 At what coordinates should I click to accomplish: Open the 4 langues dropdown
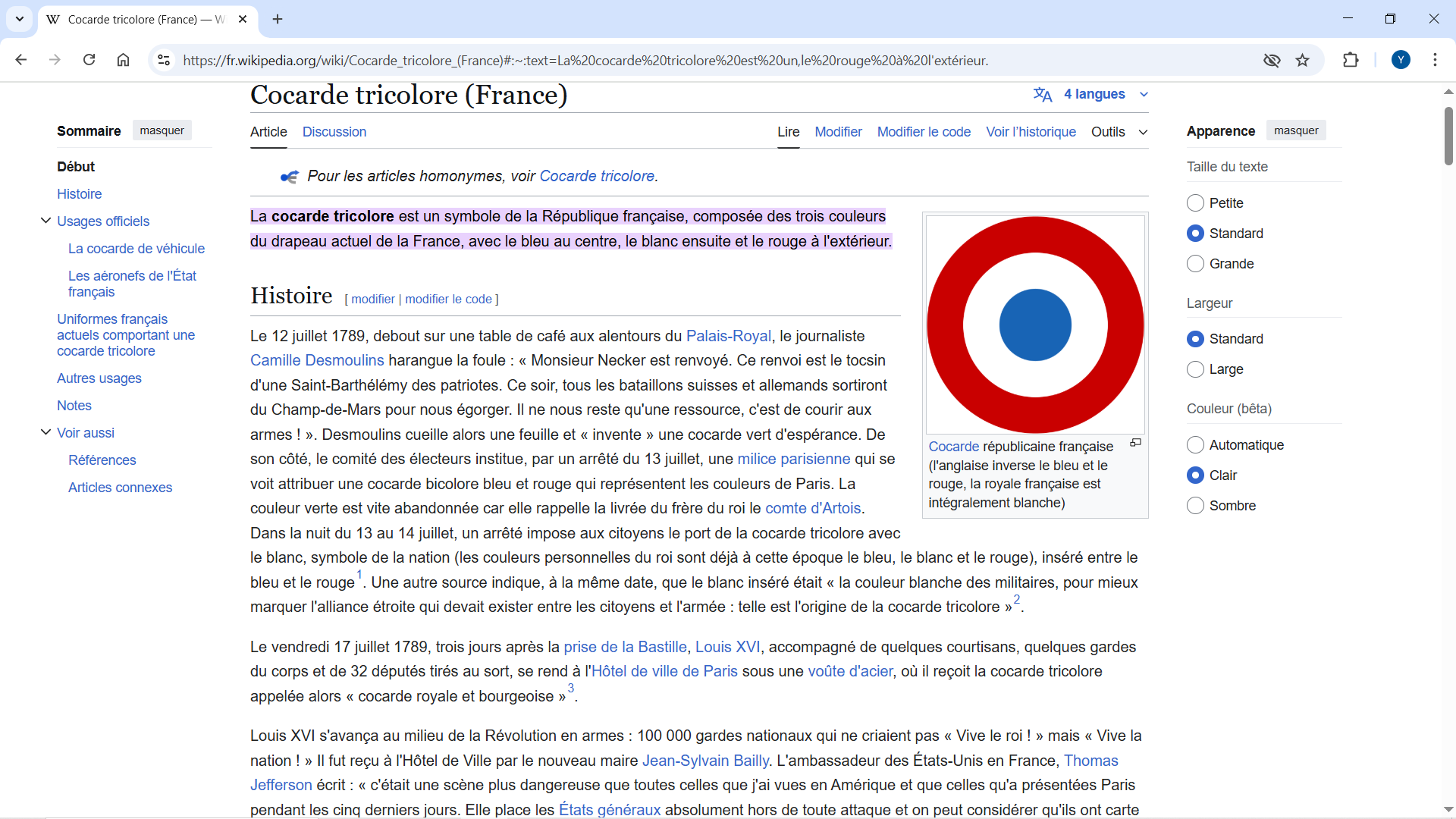[1090, 94]
